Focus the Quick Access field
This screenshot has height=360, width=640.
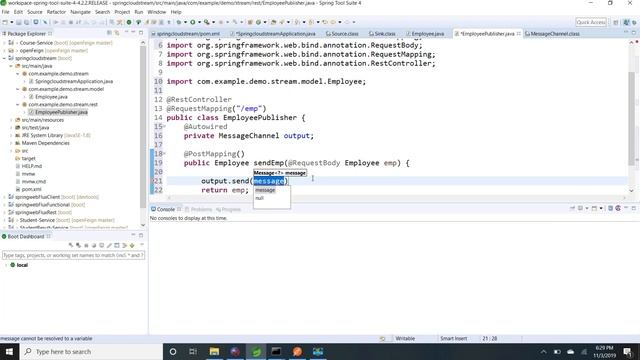click(591, 22)
